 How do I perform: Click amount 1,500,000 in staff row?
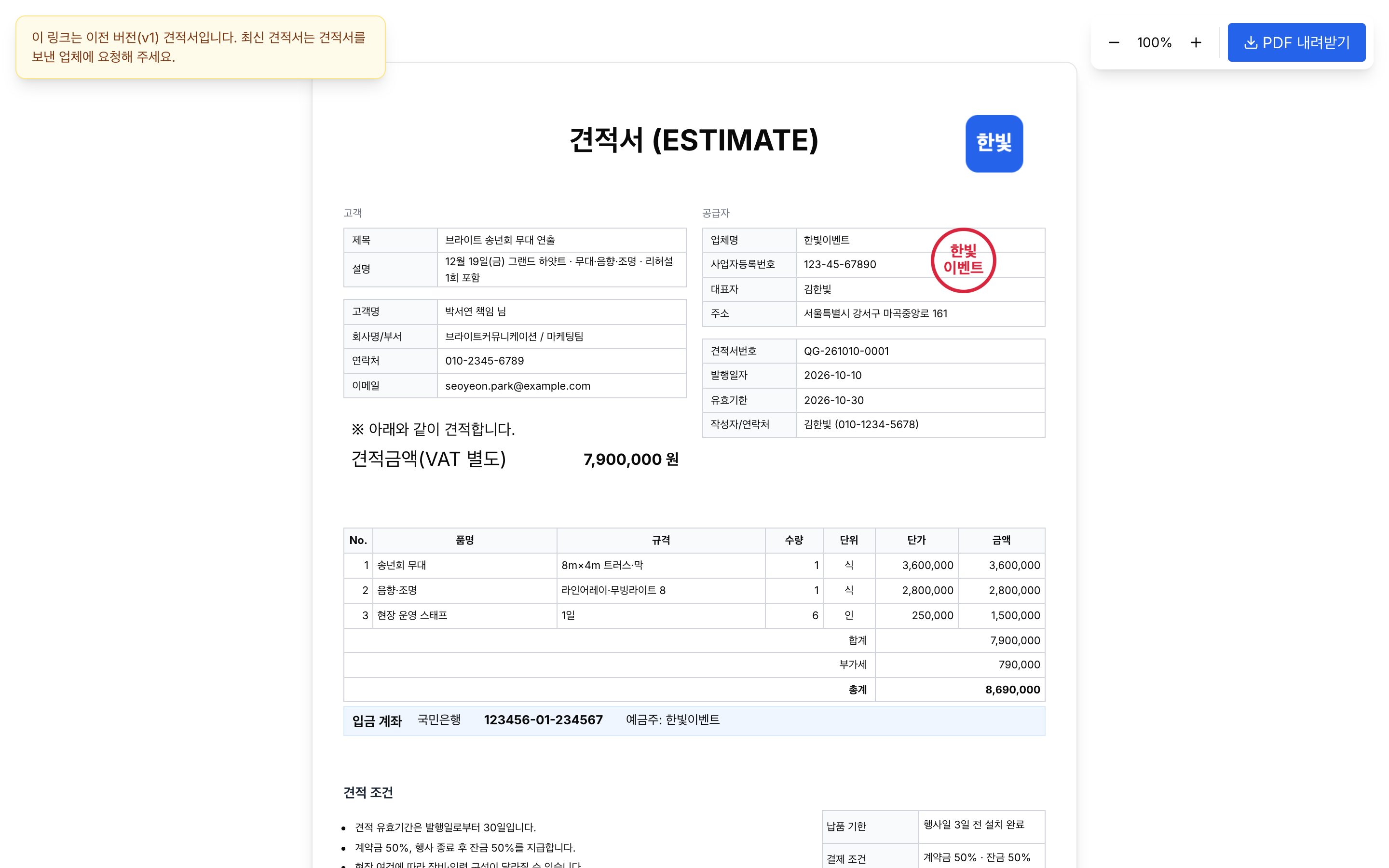pyautogui.click(x=1015, y=615)
